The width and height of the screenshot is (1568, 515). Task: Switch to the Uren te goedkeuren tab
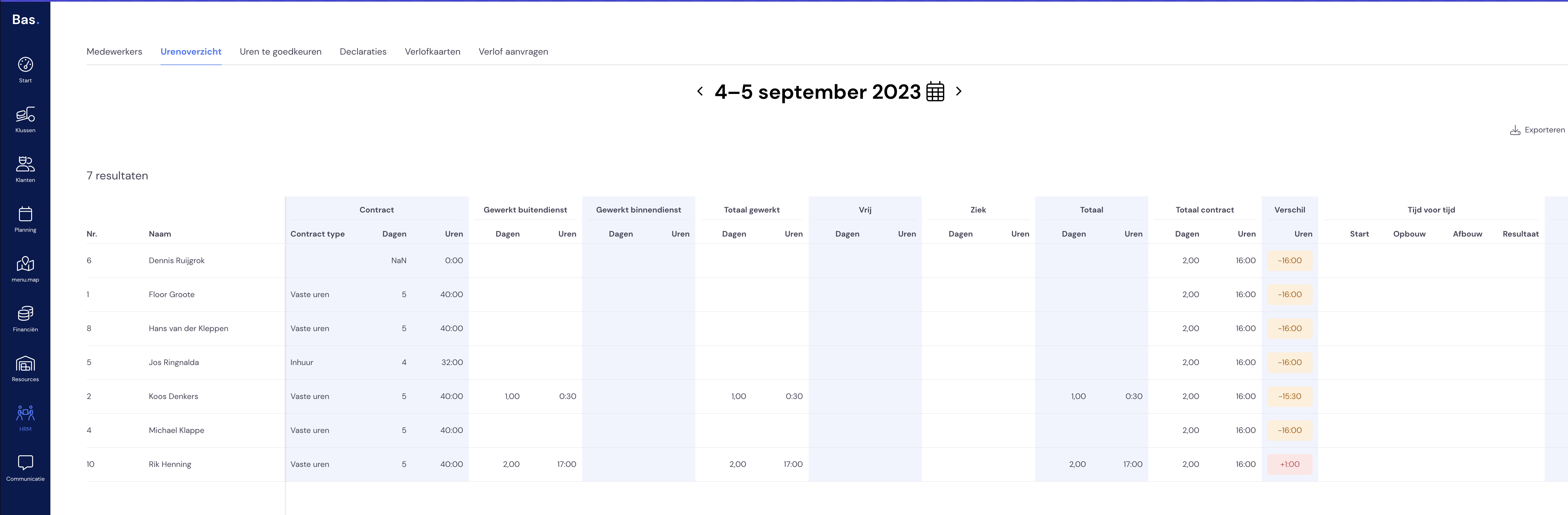click(281, 52)
